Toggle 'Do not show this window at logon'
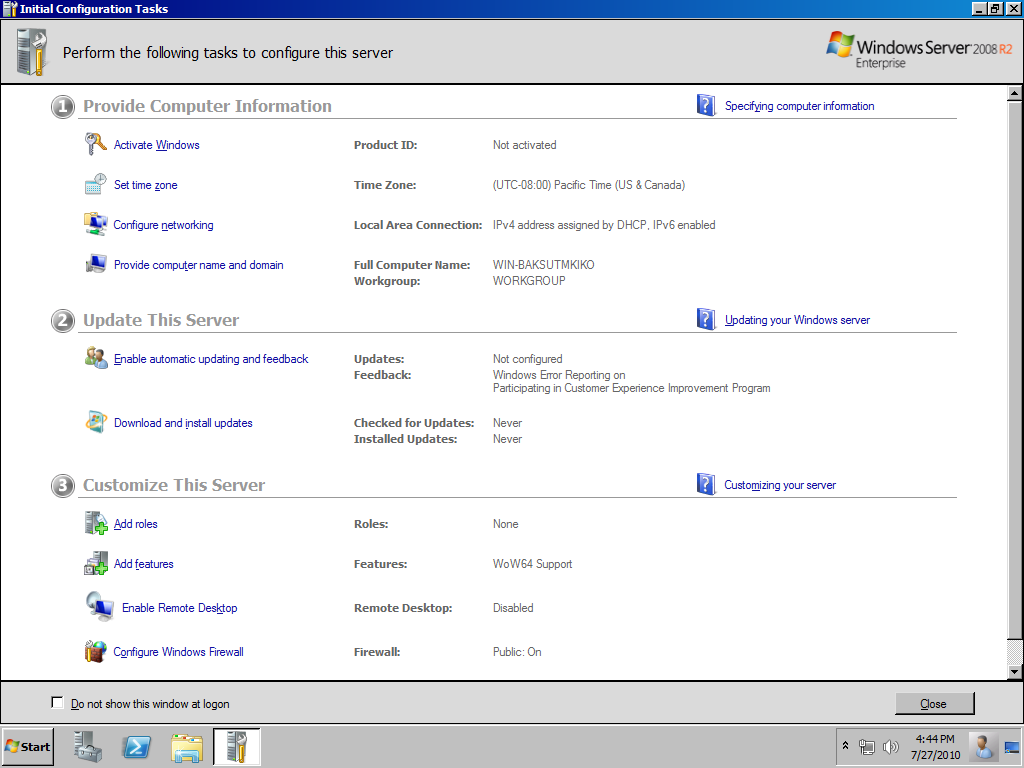1024x768 pixels. (57, 703)
